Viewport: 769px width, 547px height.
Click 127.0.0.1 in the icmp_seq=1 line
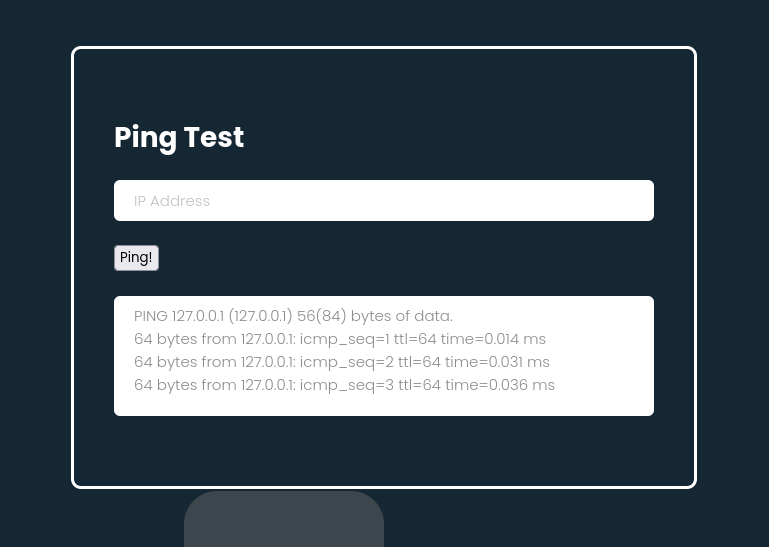[x=268, y=339]
